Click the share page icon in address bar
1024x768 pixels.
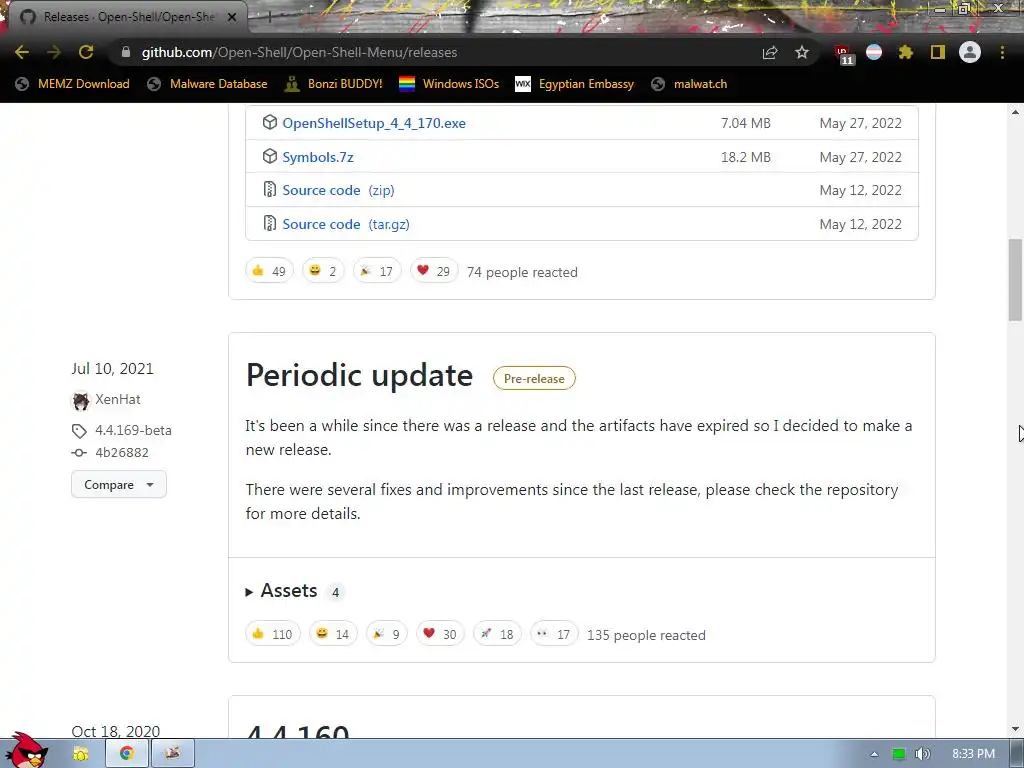click(x=770, y=53)
